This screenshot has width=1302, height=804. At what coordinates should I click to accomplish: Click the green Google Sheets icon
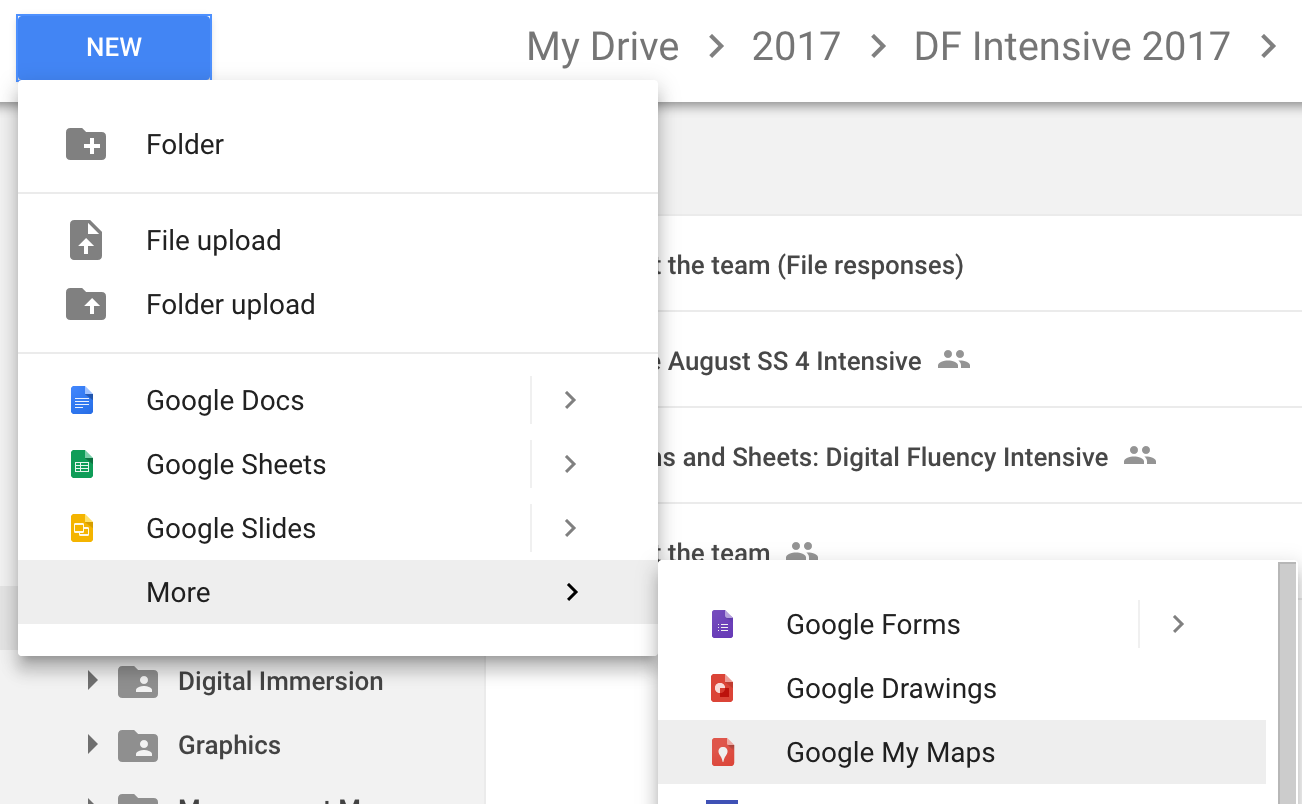(x=82, y=465)
